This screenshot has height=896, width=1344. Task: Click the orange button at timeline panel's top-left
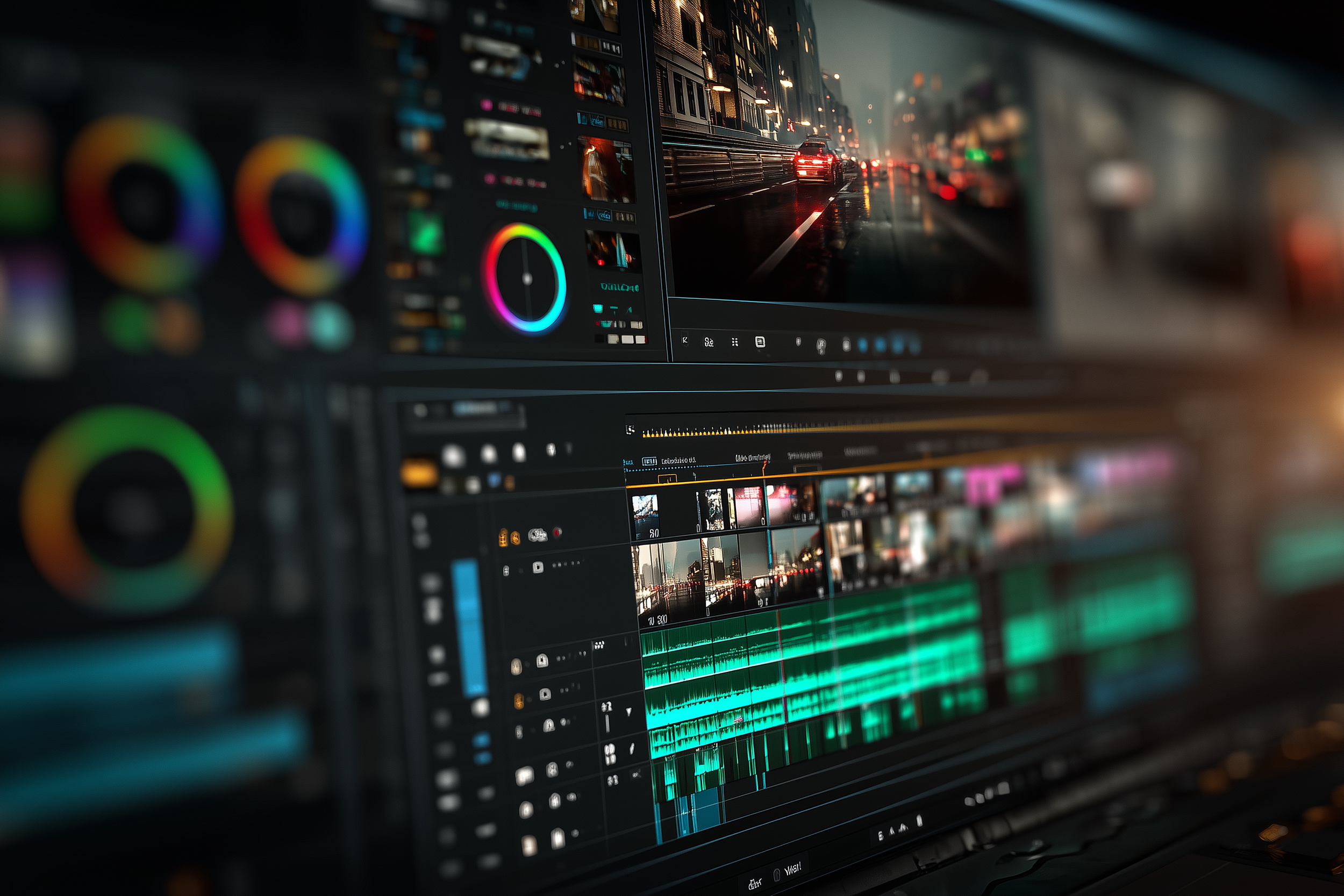point(419,473)
